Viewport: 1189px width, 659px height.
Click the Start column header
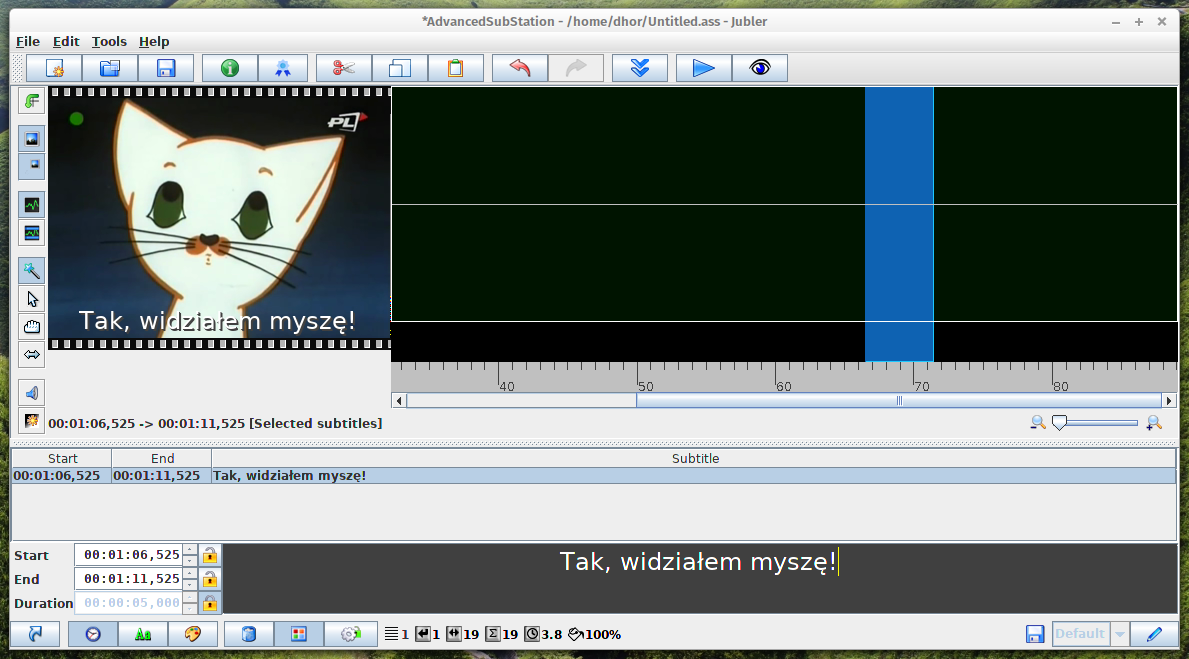[x=62, y=458]
